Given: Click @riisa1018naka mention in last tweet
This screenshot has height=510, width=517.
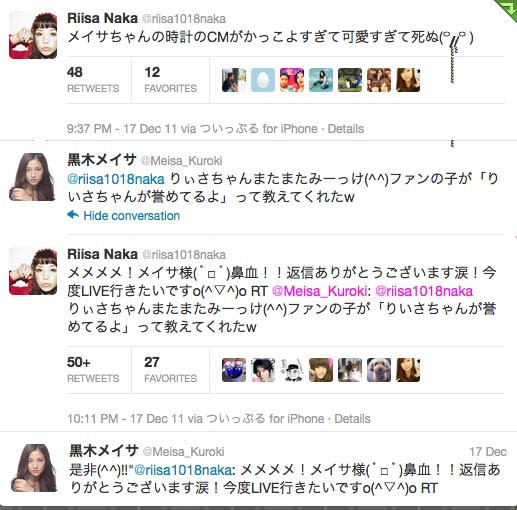Looking at the screenshot, I should [x=184, y=470].
